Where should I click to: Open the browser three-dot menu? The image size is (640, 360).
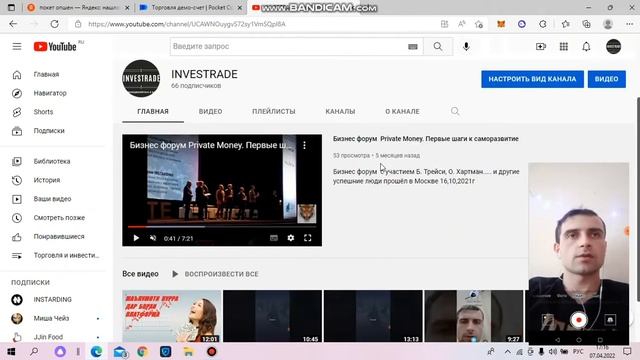coord(629,24)
